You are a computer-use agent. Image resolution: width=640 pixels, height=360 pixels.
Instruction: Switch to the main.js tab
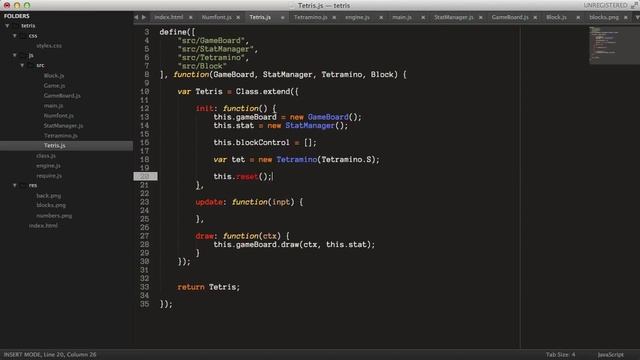pos(402,17)
